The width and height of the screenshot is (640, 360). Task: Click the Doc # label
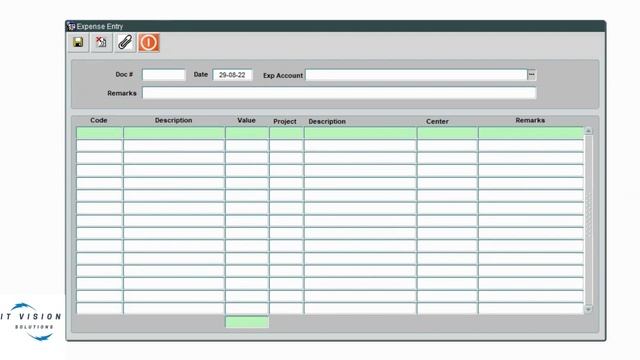click(x=124, y=75)
